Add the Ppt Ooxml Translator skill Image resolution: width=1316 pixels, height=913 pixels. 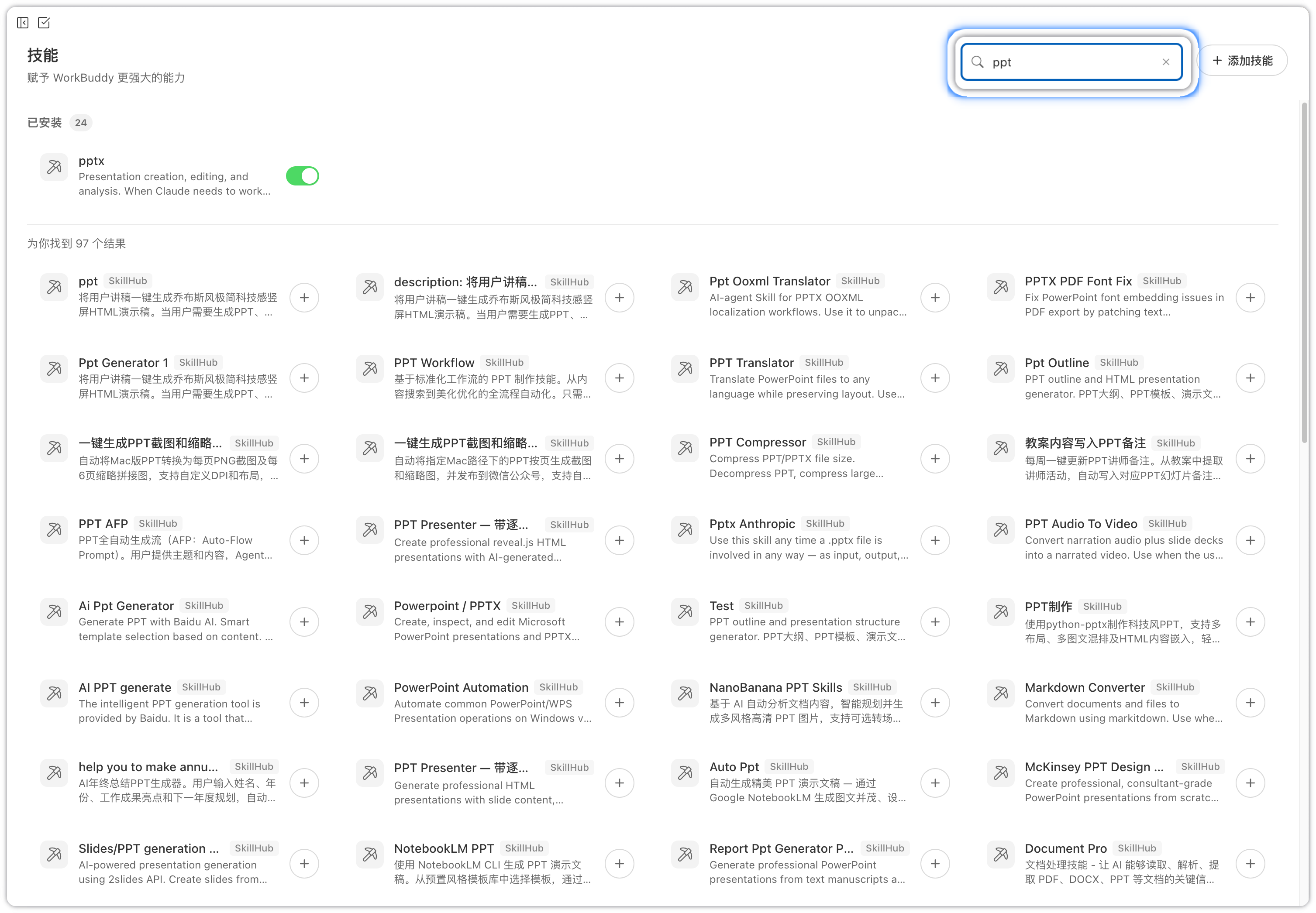[x=935, y=298]
